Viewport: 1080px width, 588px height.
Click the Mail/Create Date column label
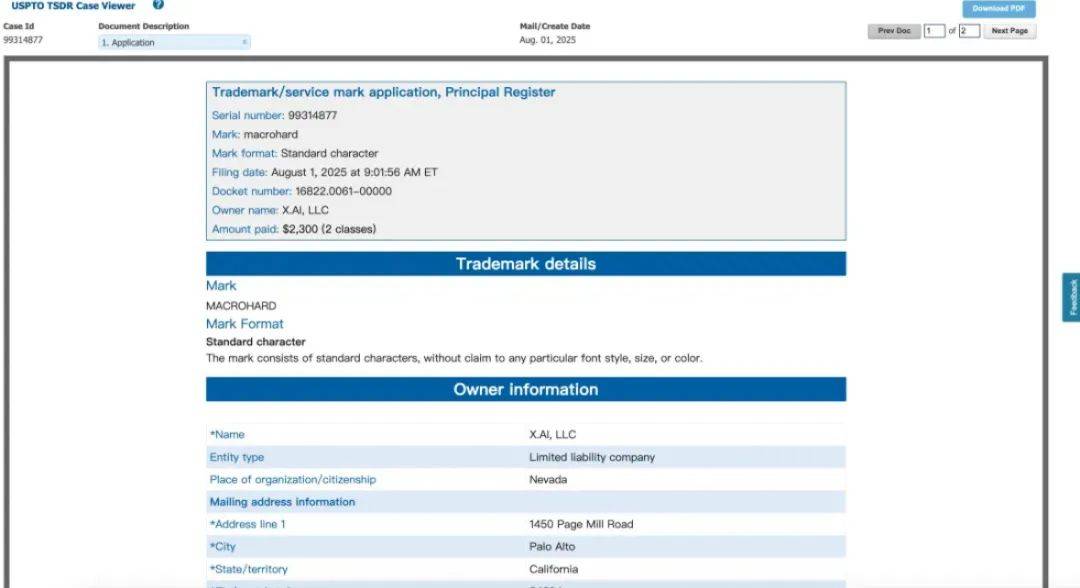coord(555,26)
